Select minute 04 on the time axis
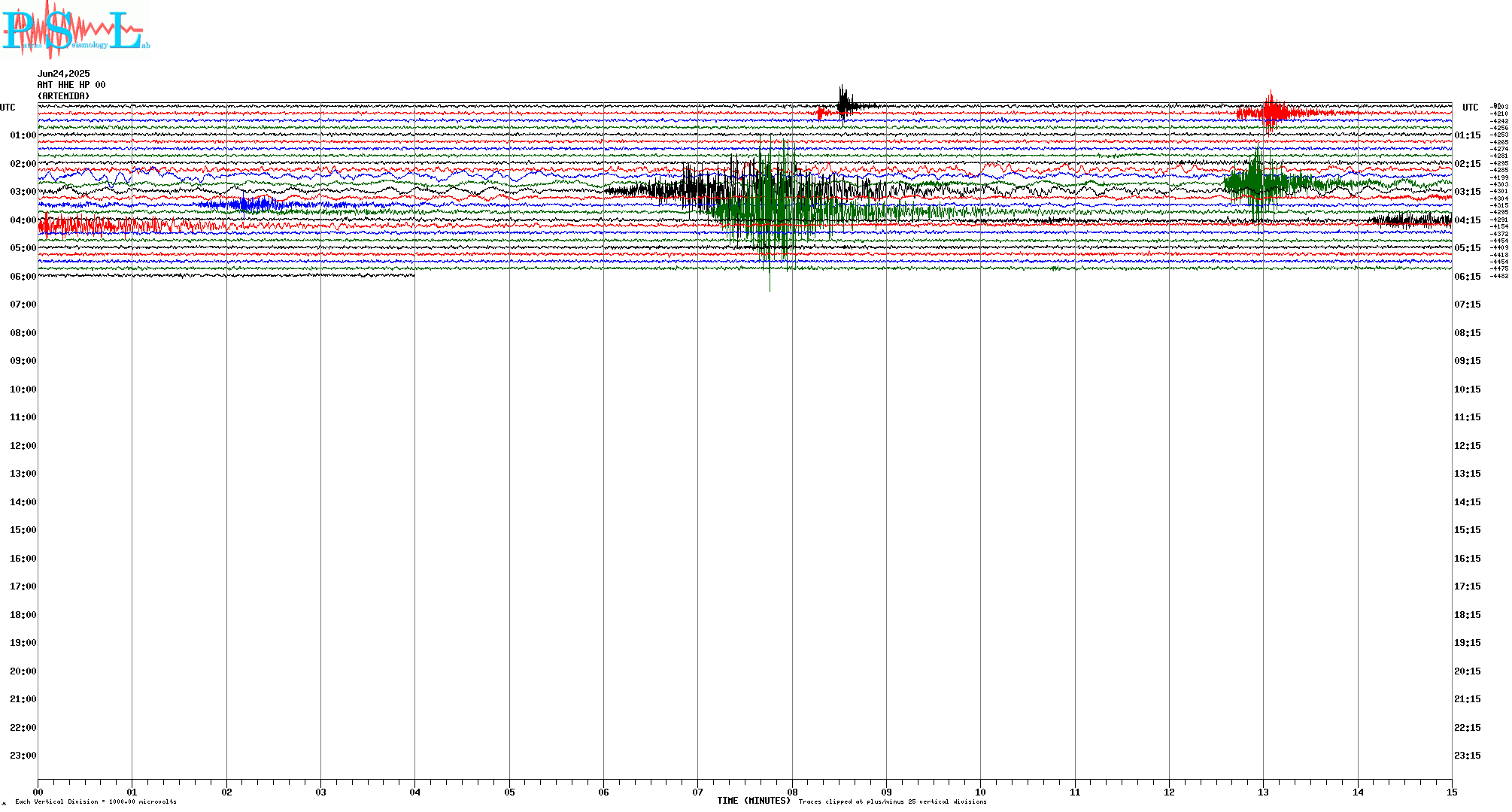The width and height of the screenshot is (1512, 812). coord(415,792)
